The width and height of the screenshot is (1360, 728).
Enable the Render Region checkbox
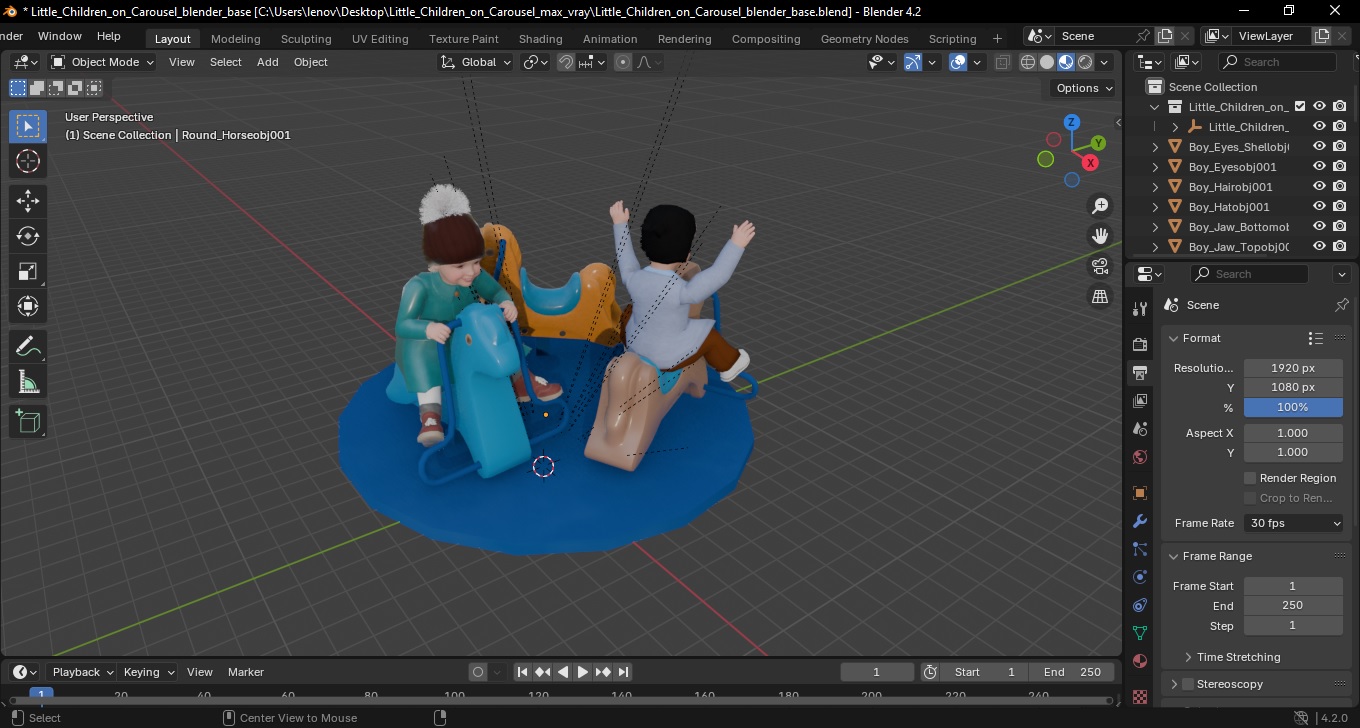point(1250,478)
